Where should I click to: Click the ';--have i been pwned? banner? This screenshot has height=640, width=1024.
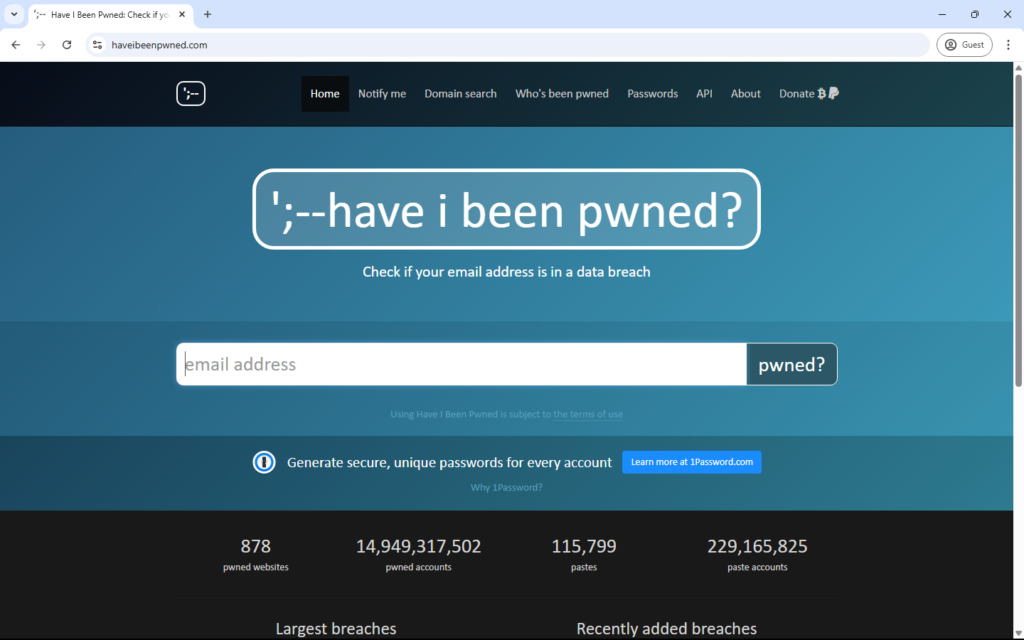point(507,209)
